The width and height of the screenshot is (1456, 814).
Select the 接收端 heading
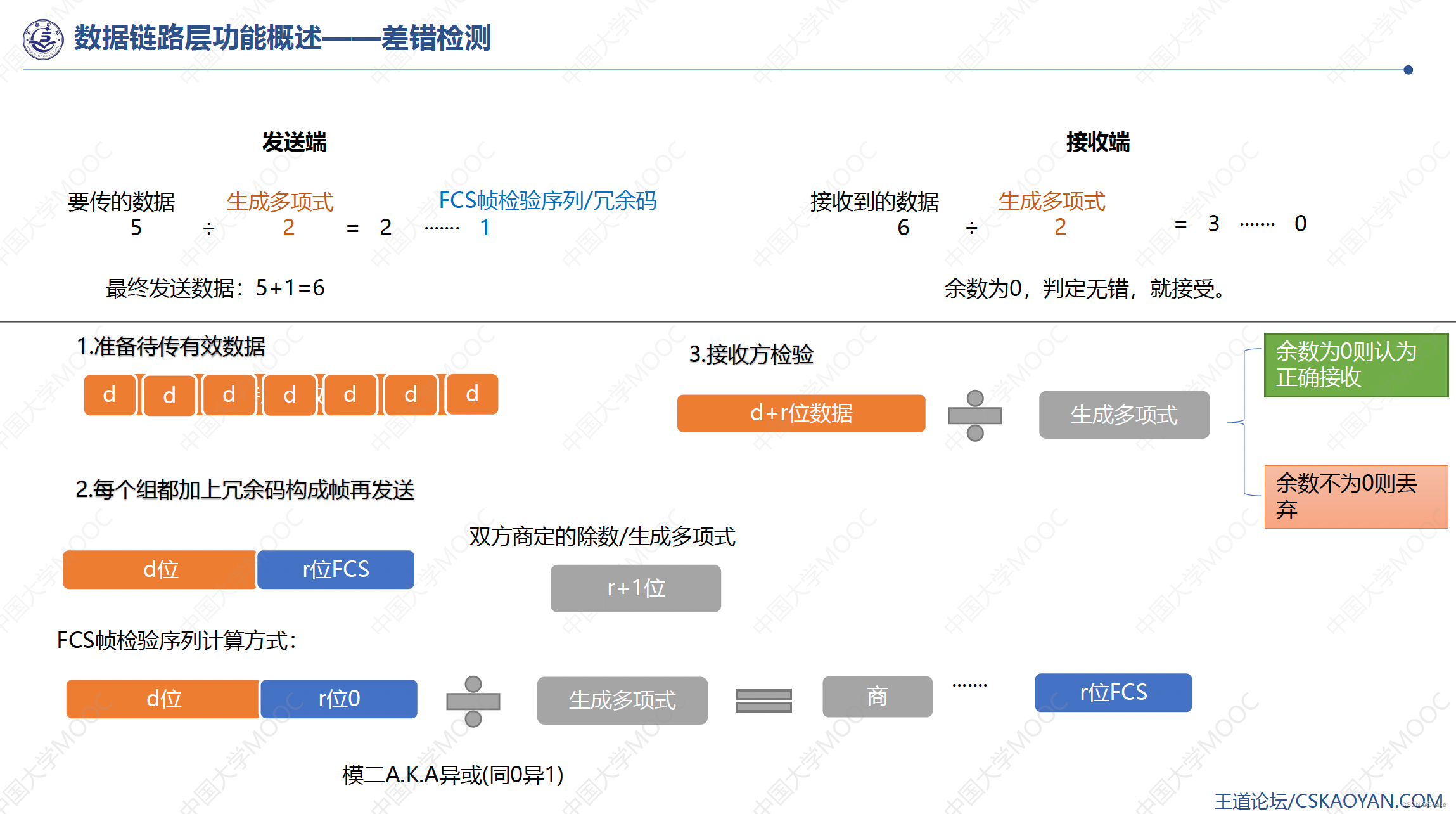[1098, 142]
